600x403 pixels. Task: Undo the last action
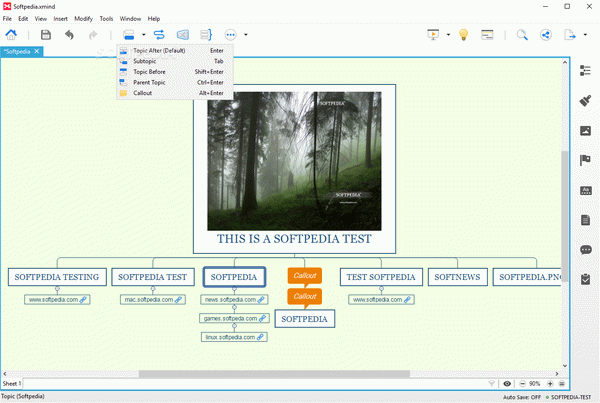(x=69, y=35)
